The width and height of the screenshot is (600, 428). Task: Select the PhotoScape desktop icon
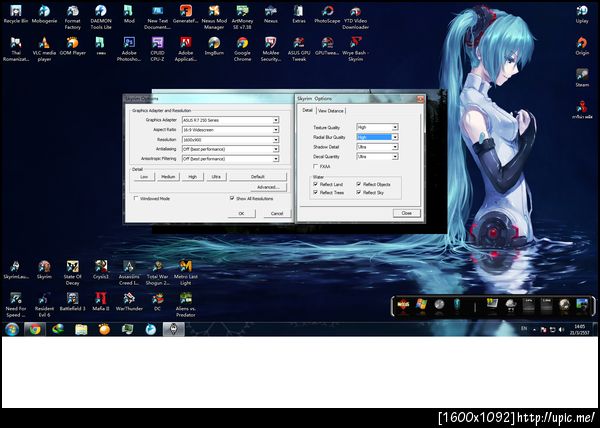tap(327, 15)
